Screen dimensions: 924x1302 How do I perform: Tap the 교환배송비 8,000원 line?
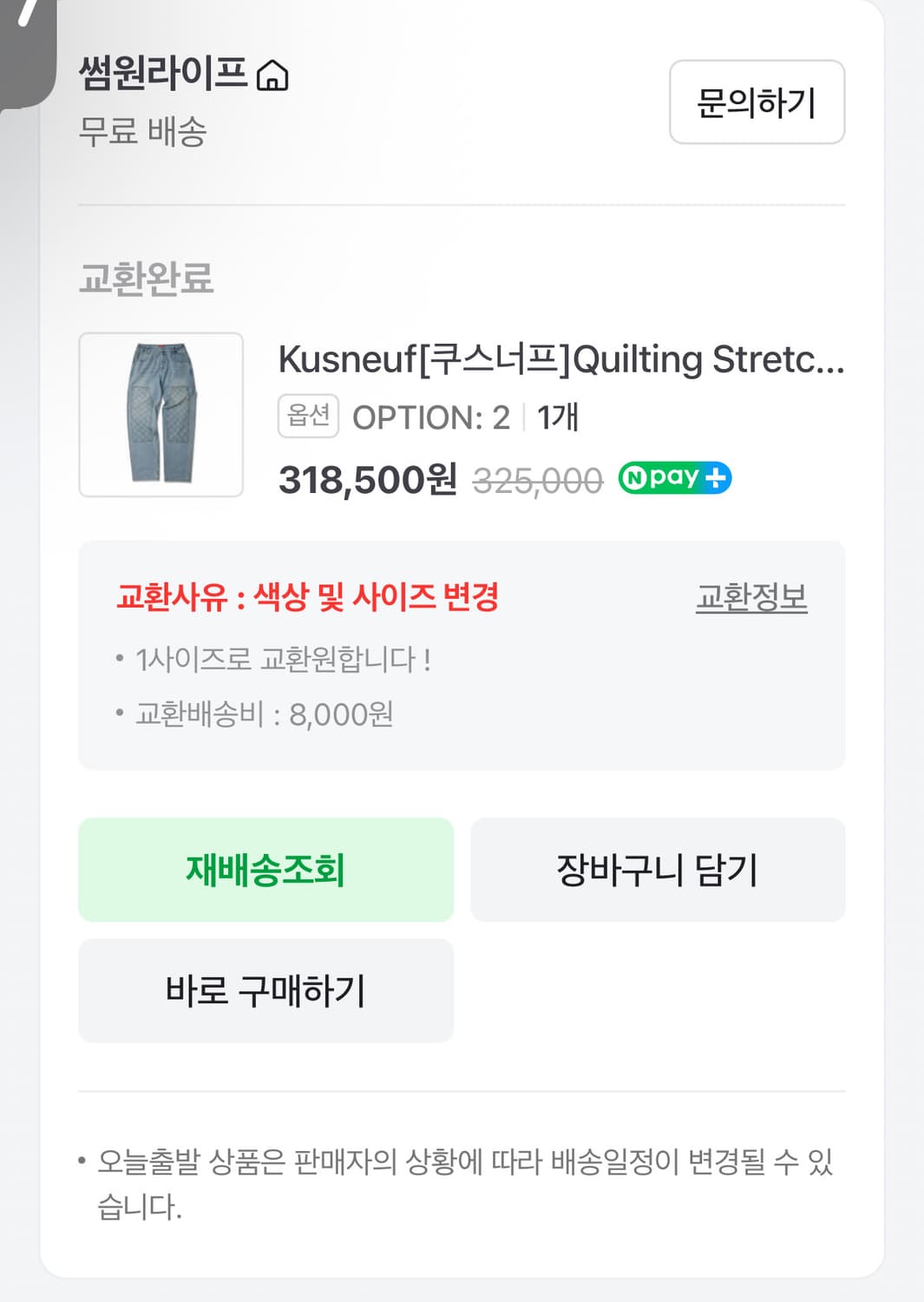point(264,714)
